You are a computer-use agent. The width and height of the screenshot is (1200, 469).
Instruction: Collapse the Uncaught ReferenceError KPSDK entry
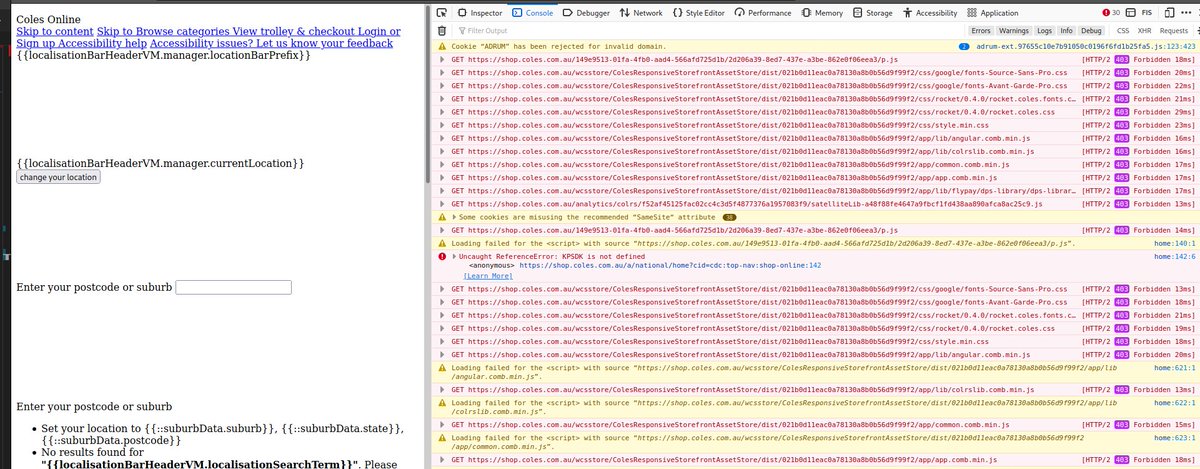click(455, 256)
